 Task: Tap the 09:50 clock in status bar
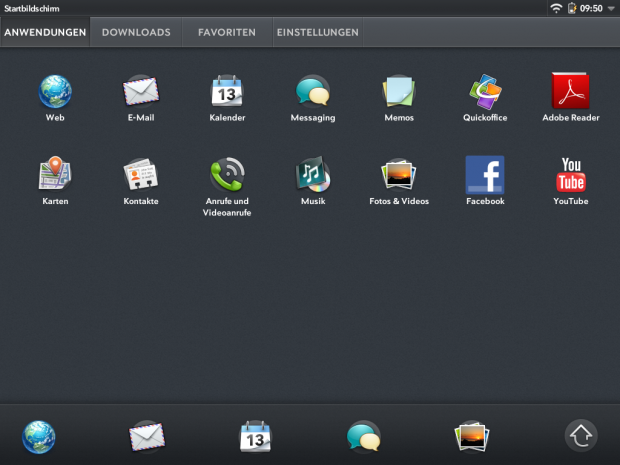click(x=592, y=8)
